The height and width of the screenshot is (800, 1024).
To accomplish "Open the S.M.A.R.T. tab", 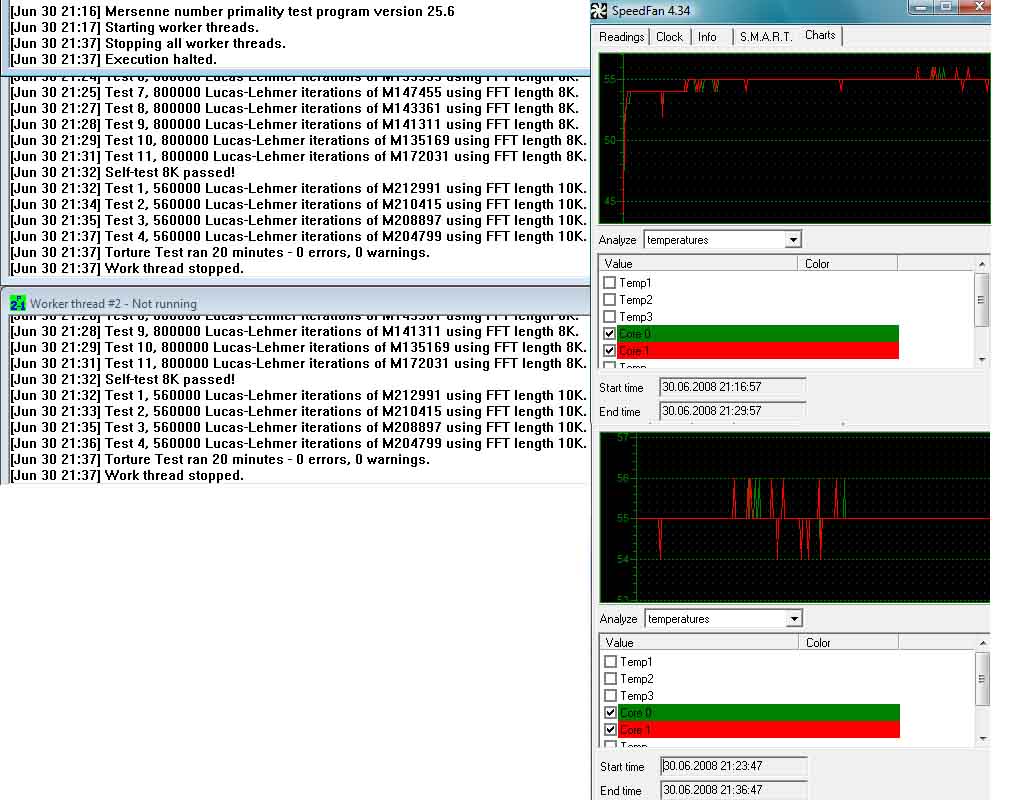I will pyautogui.click(x=765, y=37).
